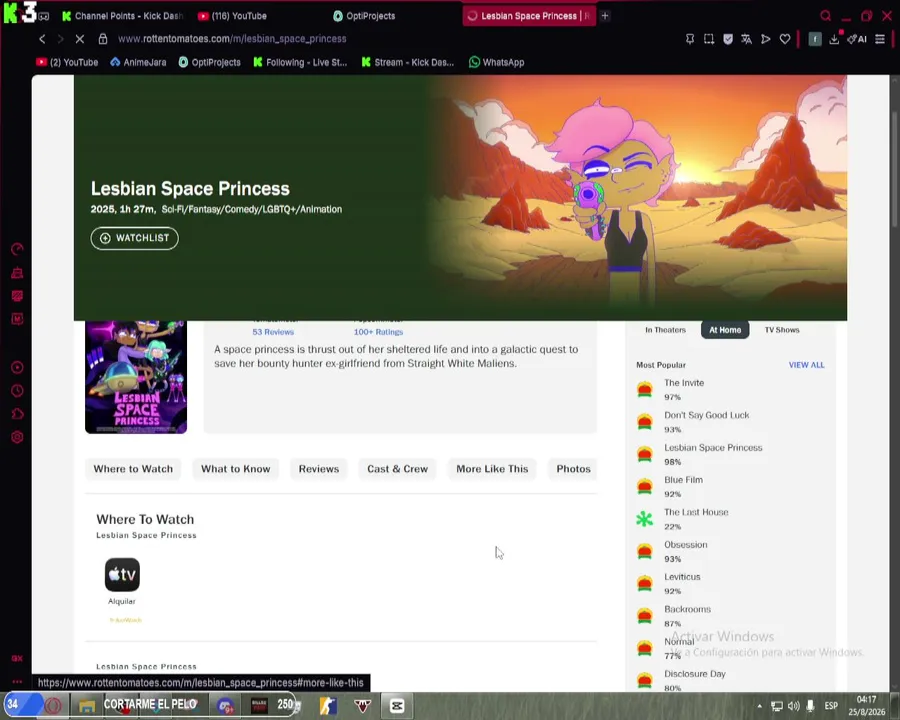This screenshot has width=900, height=720.
Task: Open Backrooms in the popular list
Action: coord(687,609)
